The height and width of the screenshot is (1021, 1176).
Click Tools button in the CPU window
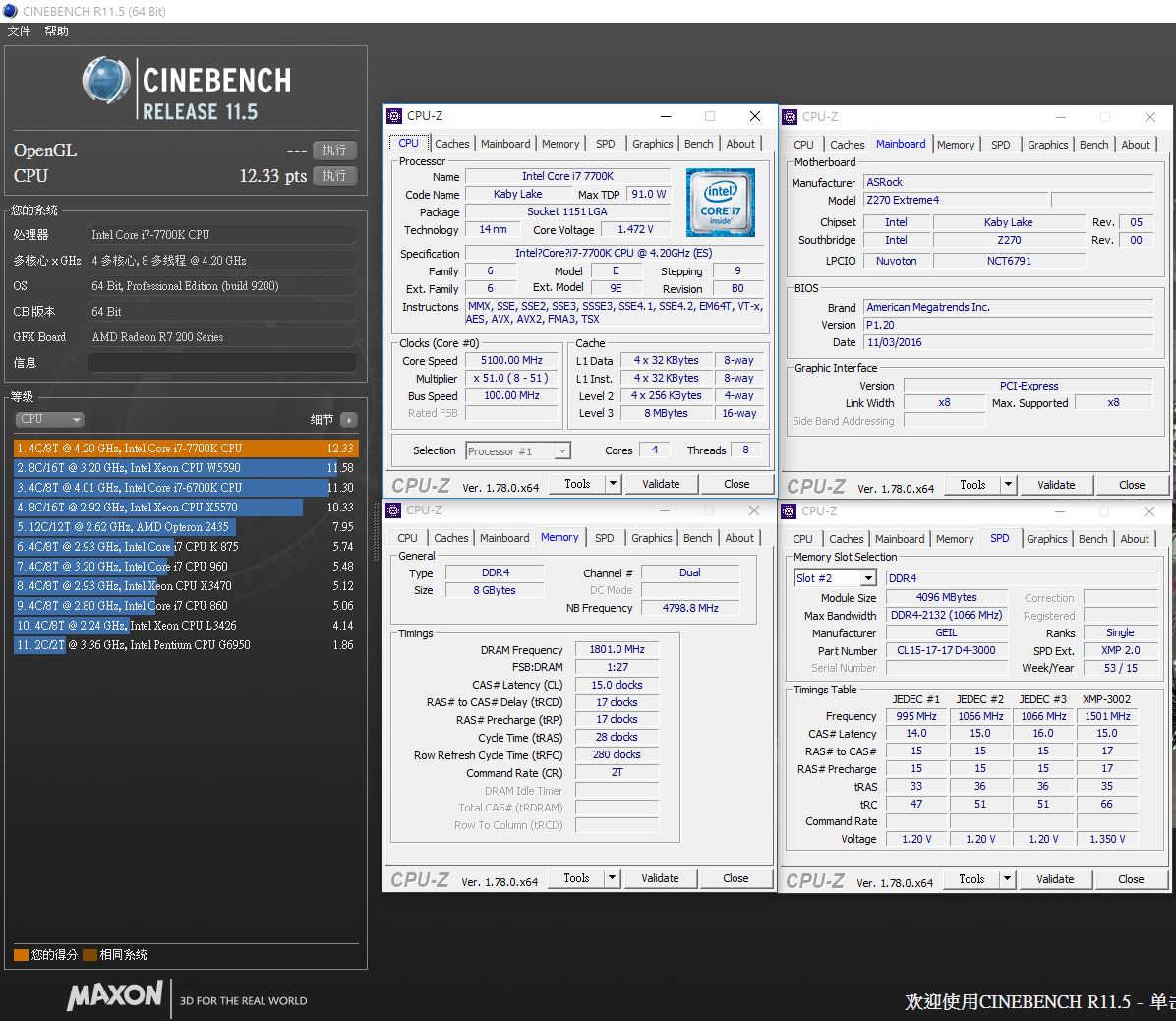(577, 484)
